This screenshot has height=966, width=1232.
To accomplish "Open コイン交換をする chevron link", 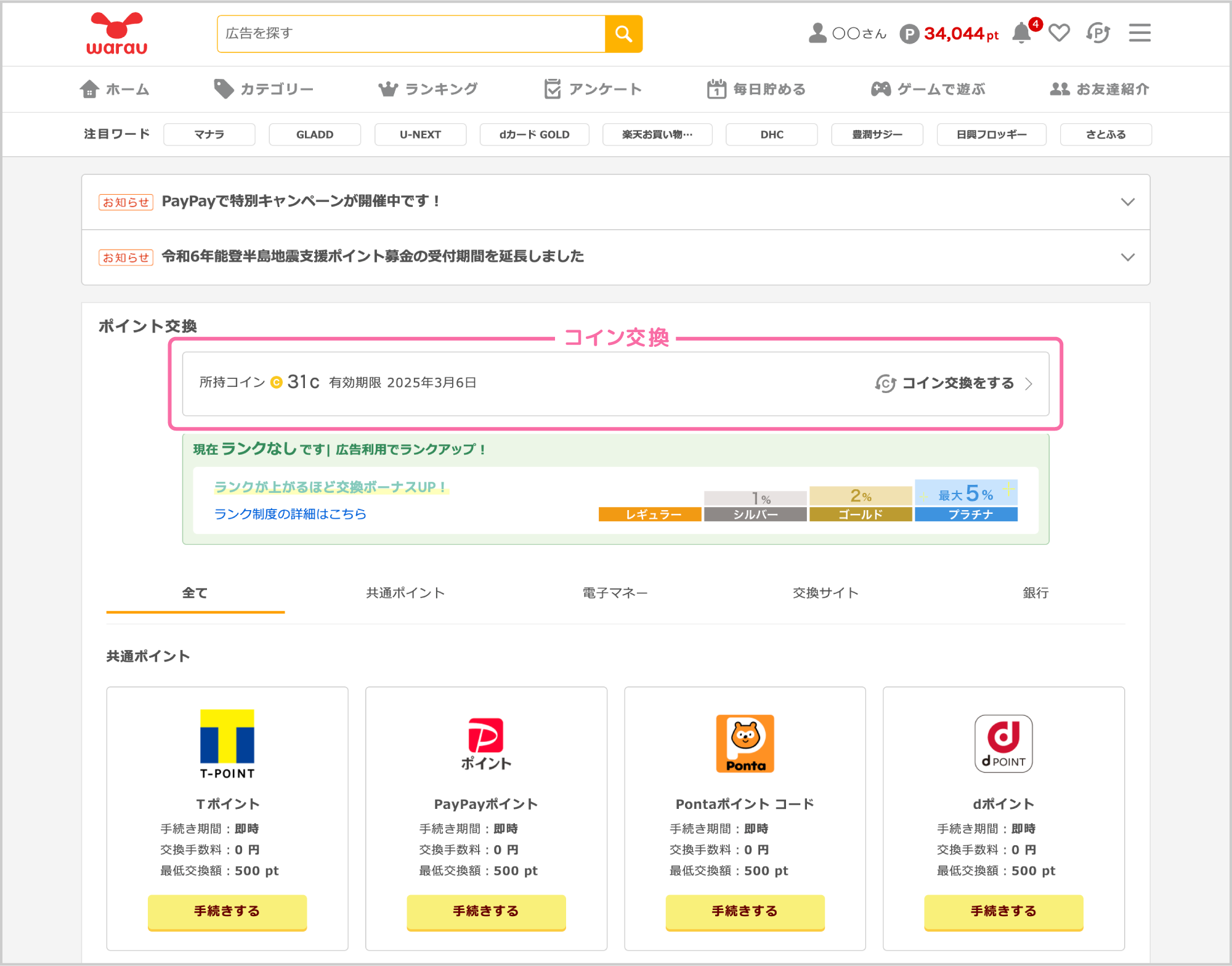I will pyautogui.click(x=1029, y=383).
